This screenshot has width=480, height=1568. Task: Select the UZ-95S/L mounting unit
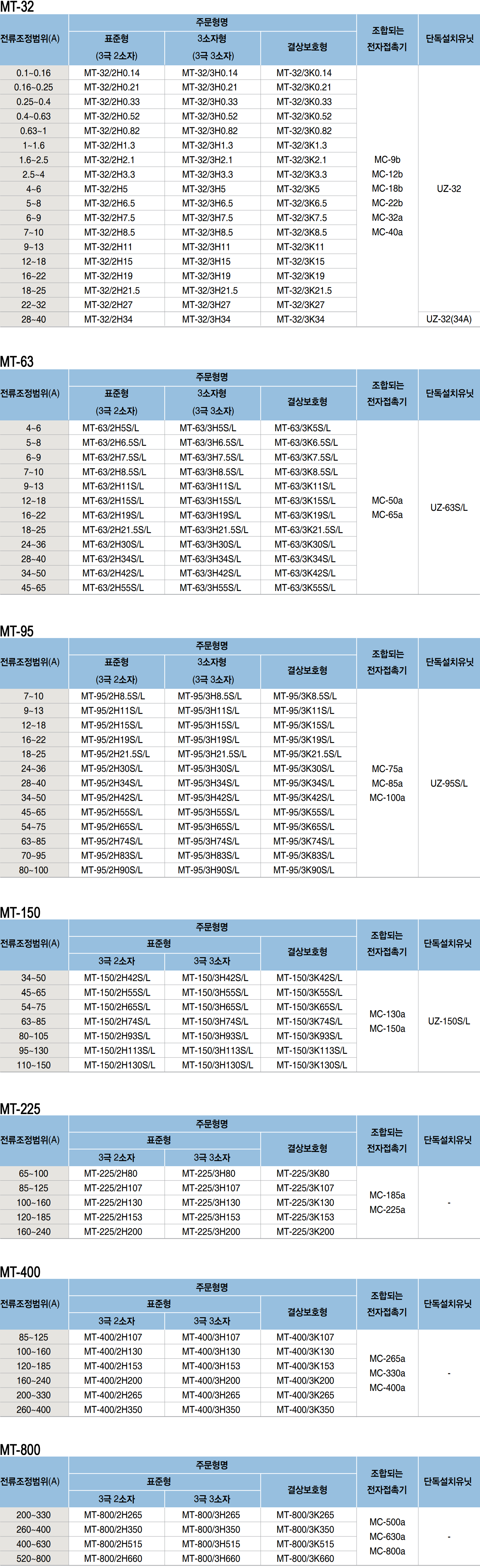[x=449, y=784]
